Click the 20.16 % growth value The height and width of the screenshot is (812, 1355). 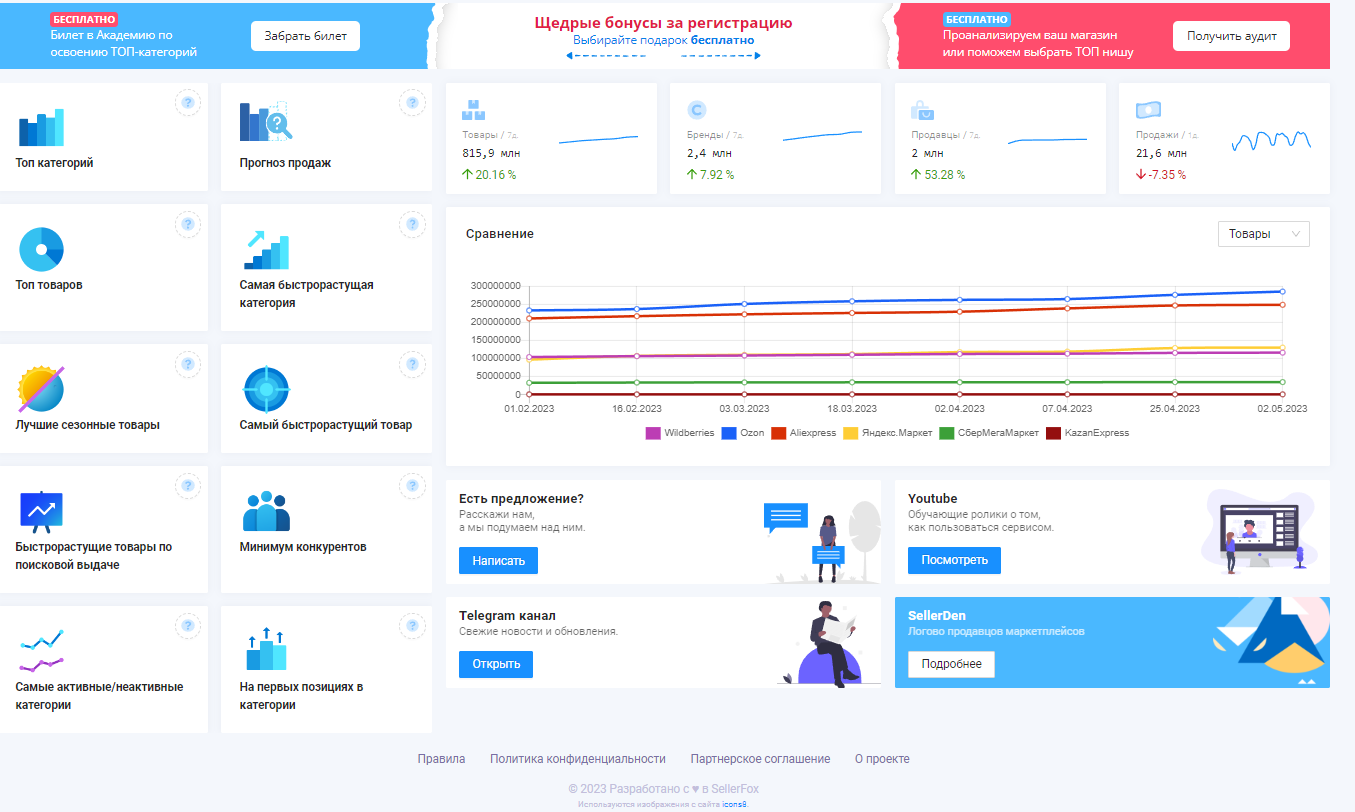496,175
